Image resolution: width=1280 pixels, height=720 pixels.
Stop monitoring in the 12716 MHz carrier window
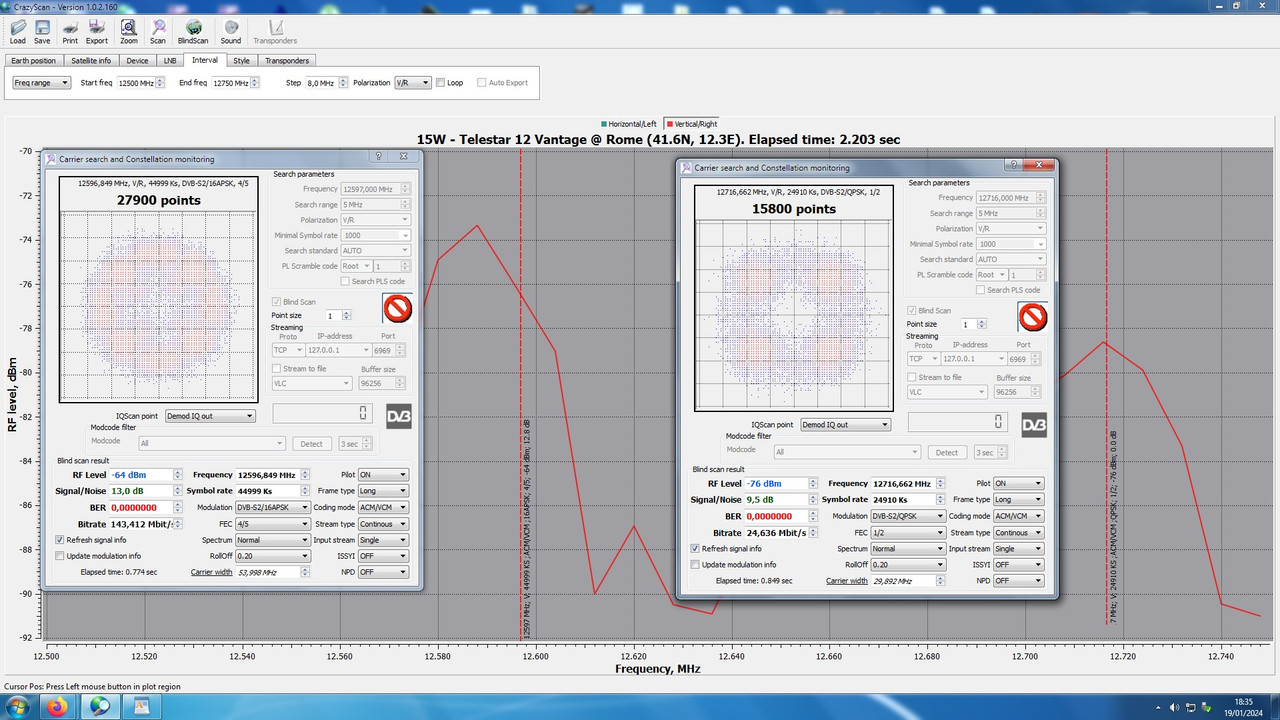pyautogui.click(x=1033, y=318)
